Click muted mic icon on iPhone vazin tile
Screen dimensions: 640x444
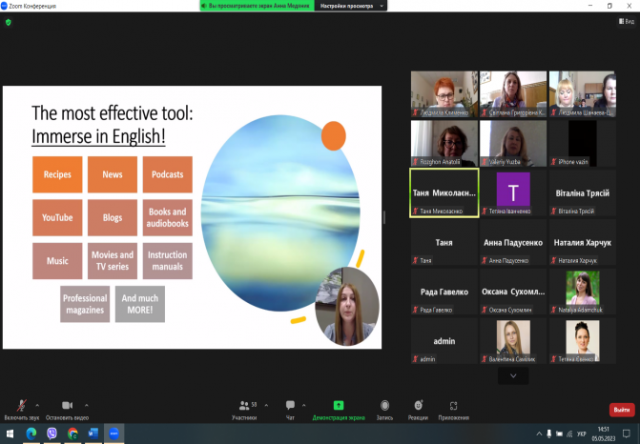tap(554, 162)
